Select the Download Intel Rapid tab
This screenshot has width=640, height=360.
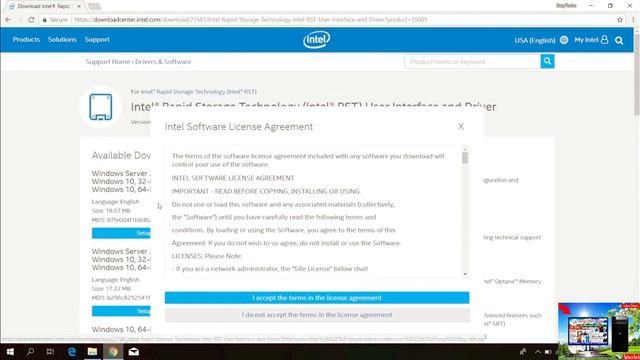[43, 6]
